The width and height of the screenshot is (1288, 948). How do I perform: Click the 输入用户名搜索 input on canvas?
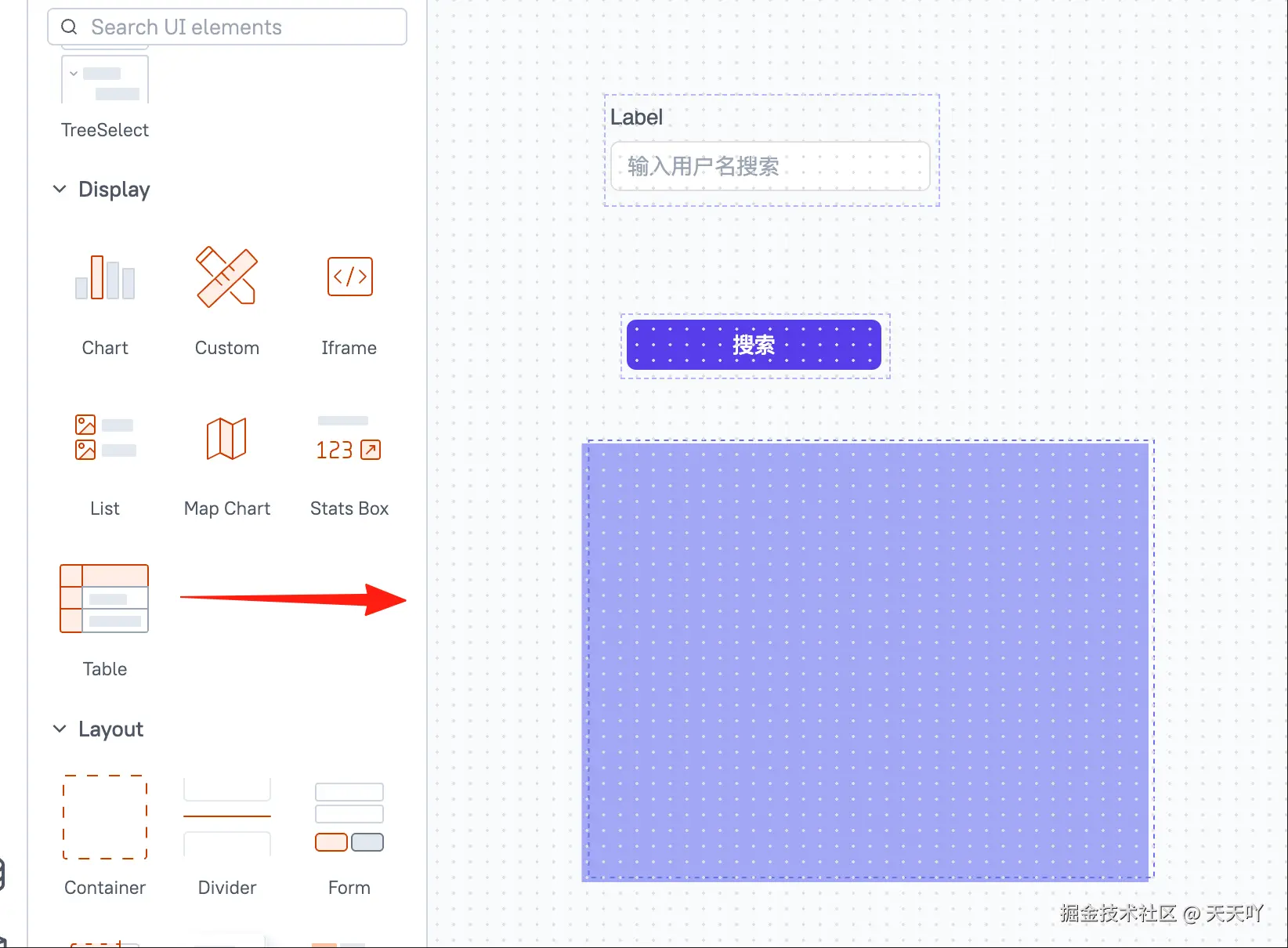[770, 166]
